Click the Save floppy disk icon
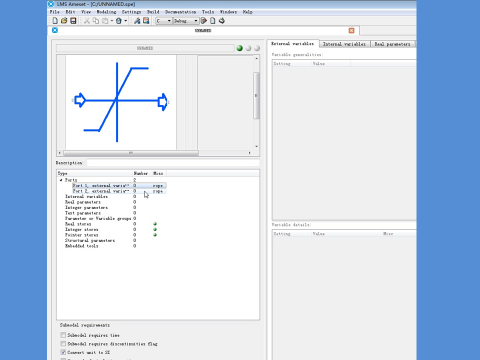The width and height of the screenshot is (480, 360). coord(73,21)
